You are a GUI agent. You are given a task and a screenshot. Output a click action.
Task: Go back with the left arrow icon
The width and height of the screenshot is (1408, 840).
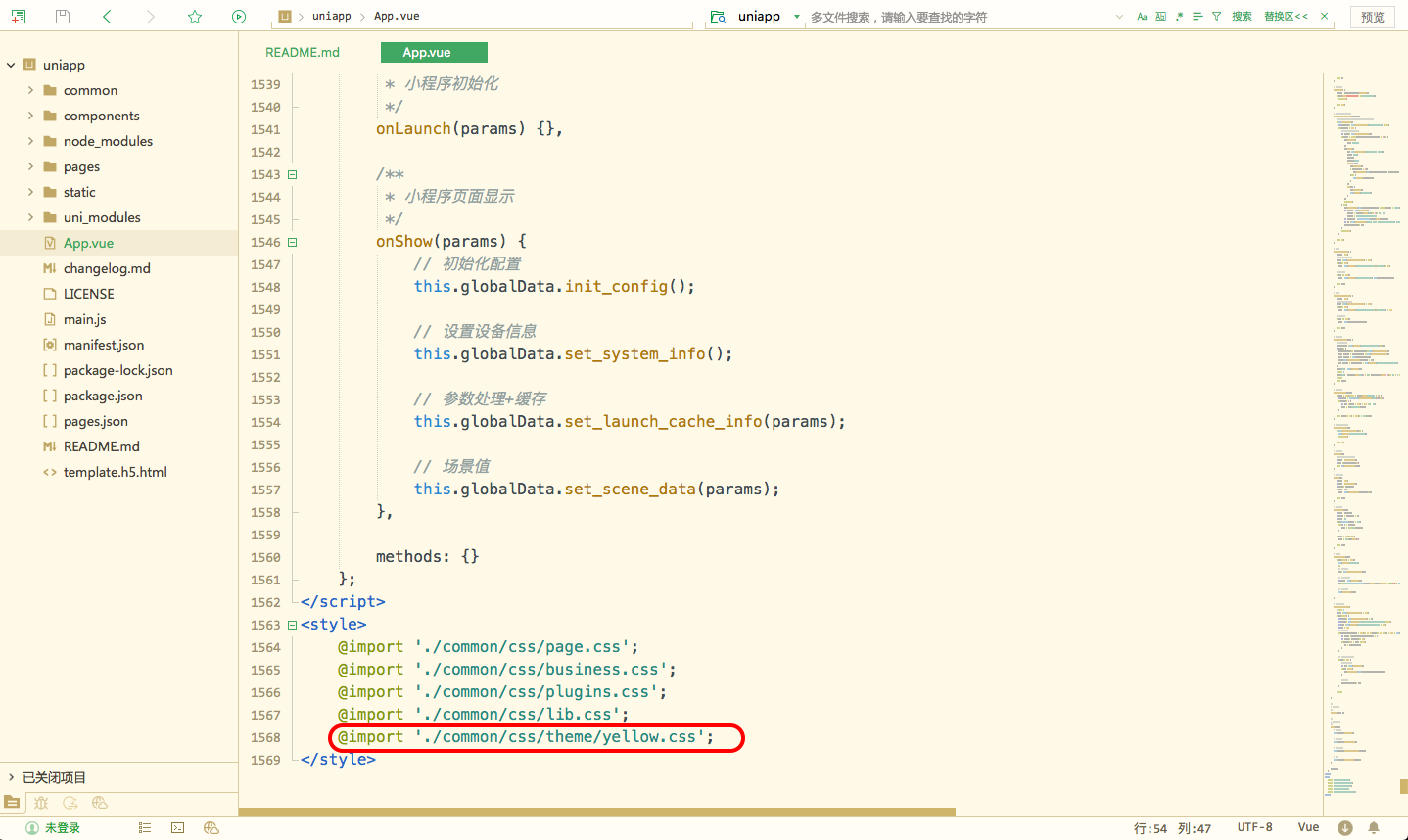pos(107,17)
